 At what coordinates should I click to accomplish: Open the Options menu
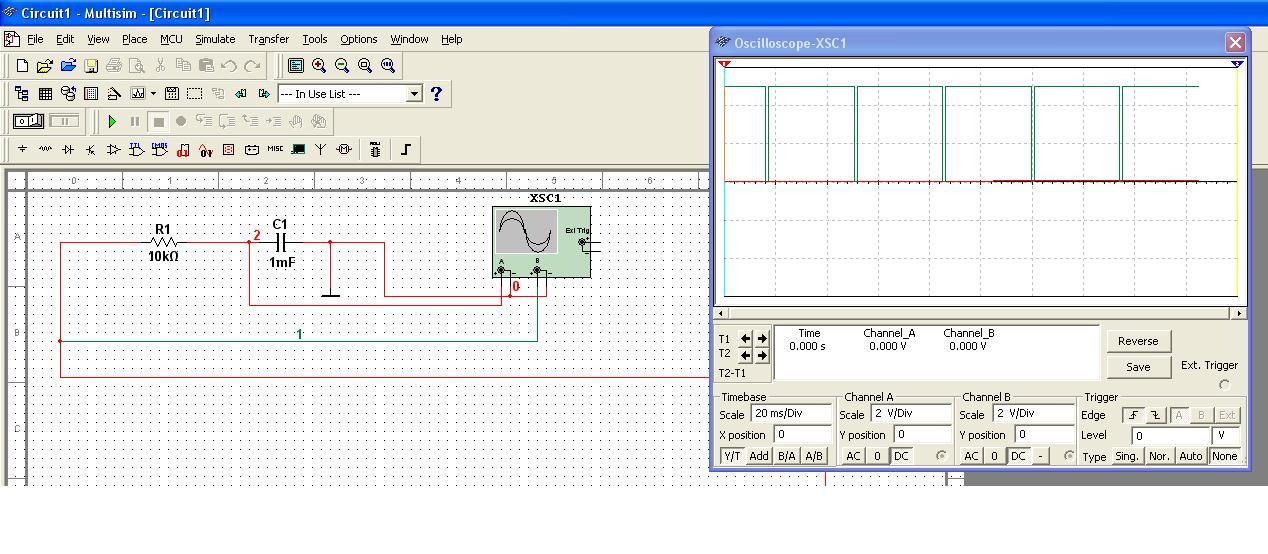358,39
